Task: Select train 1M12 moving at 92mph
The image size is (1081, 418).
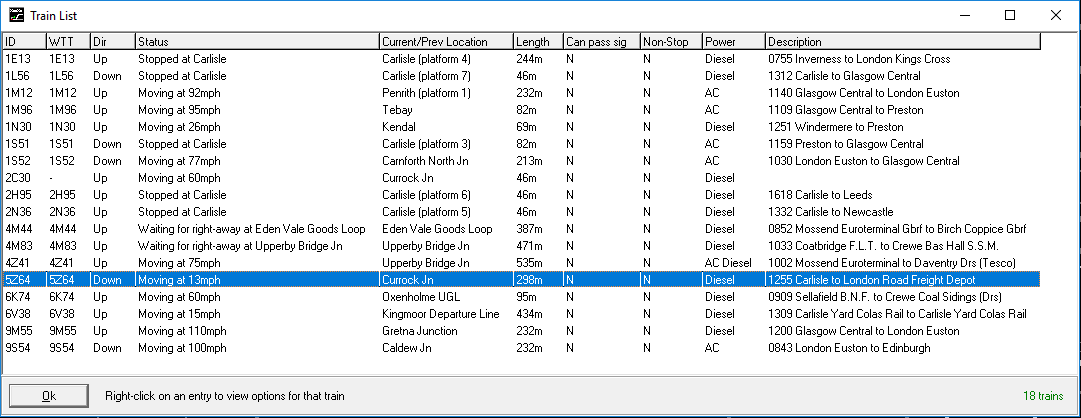Action: 521,93
